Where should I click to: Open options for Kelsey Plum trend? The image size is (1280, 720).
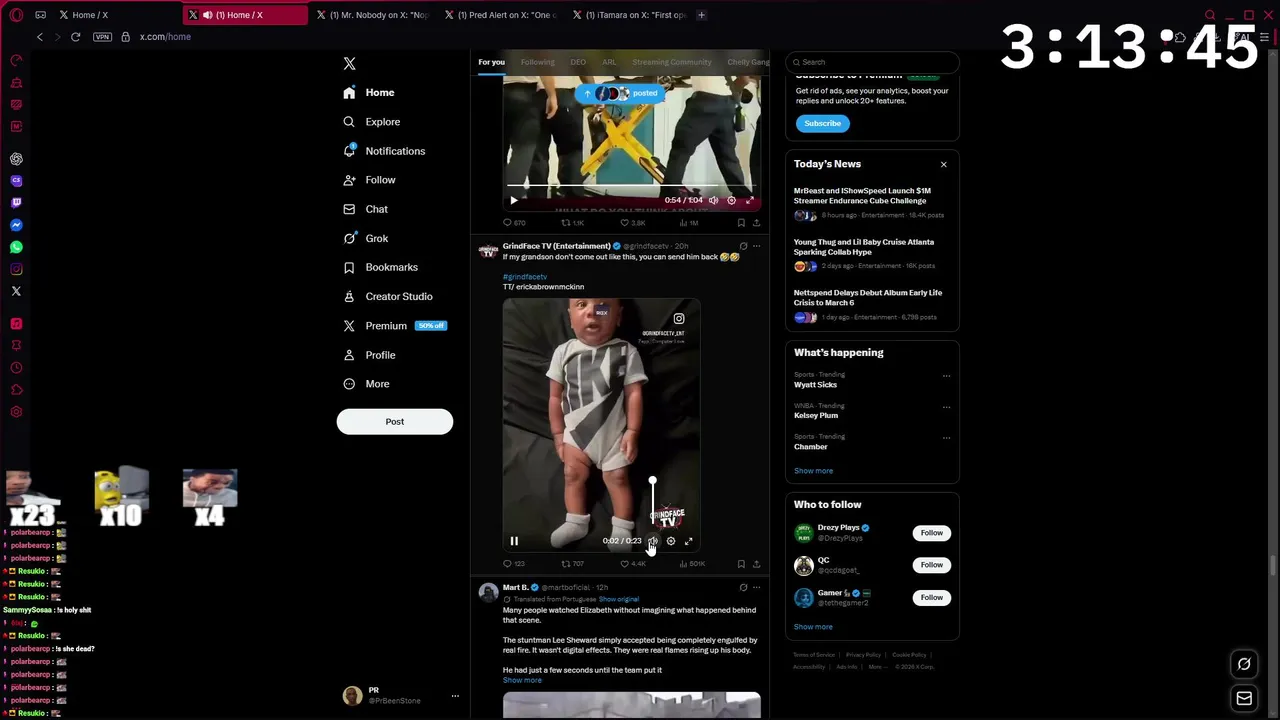[946, 407]
